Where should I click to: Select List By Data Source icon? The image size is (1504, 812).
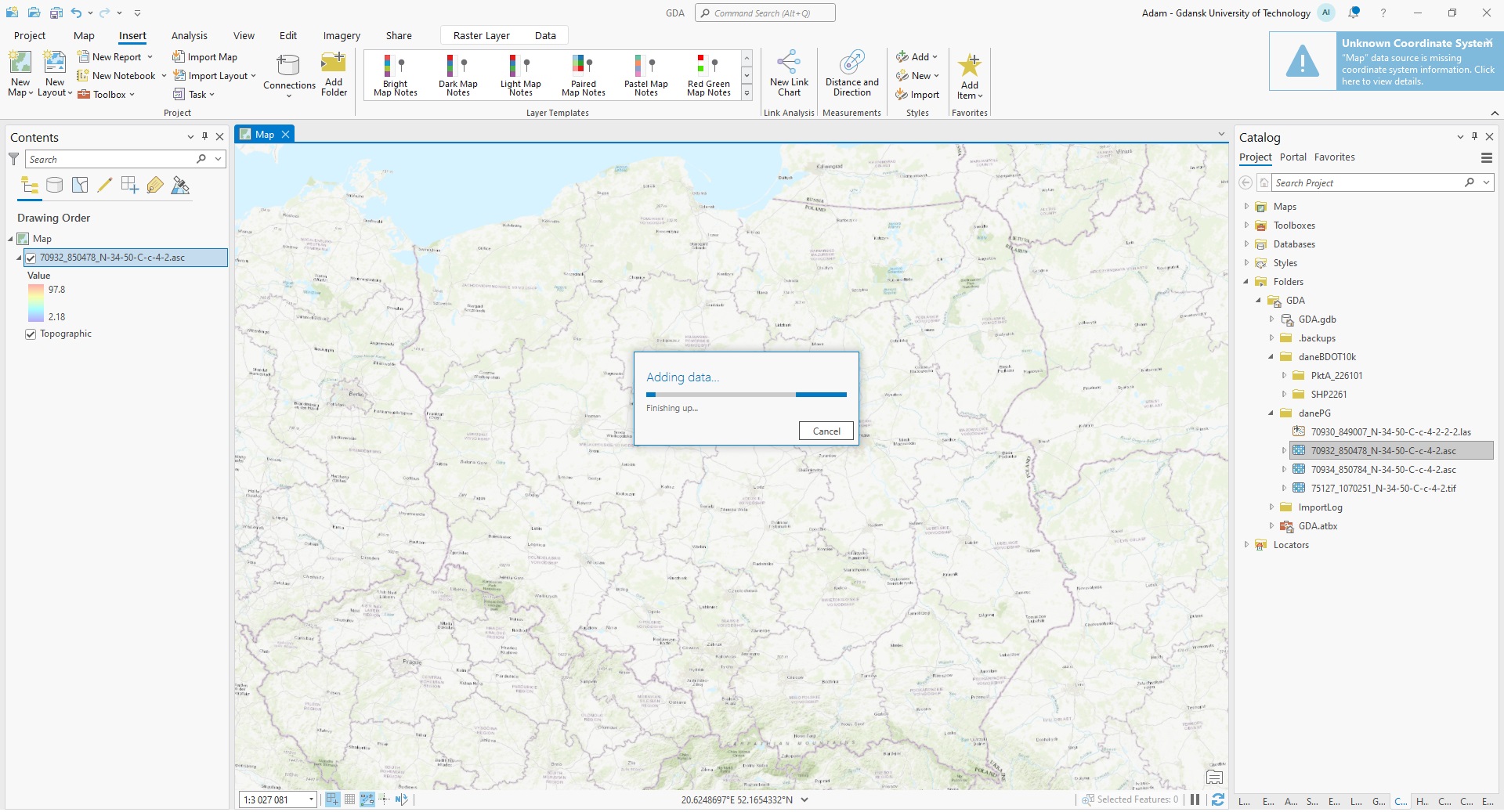(54, 186)
